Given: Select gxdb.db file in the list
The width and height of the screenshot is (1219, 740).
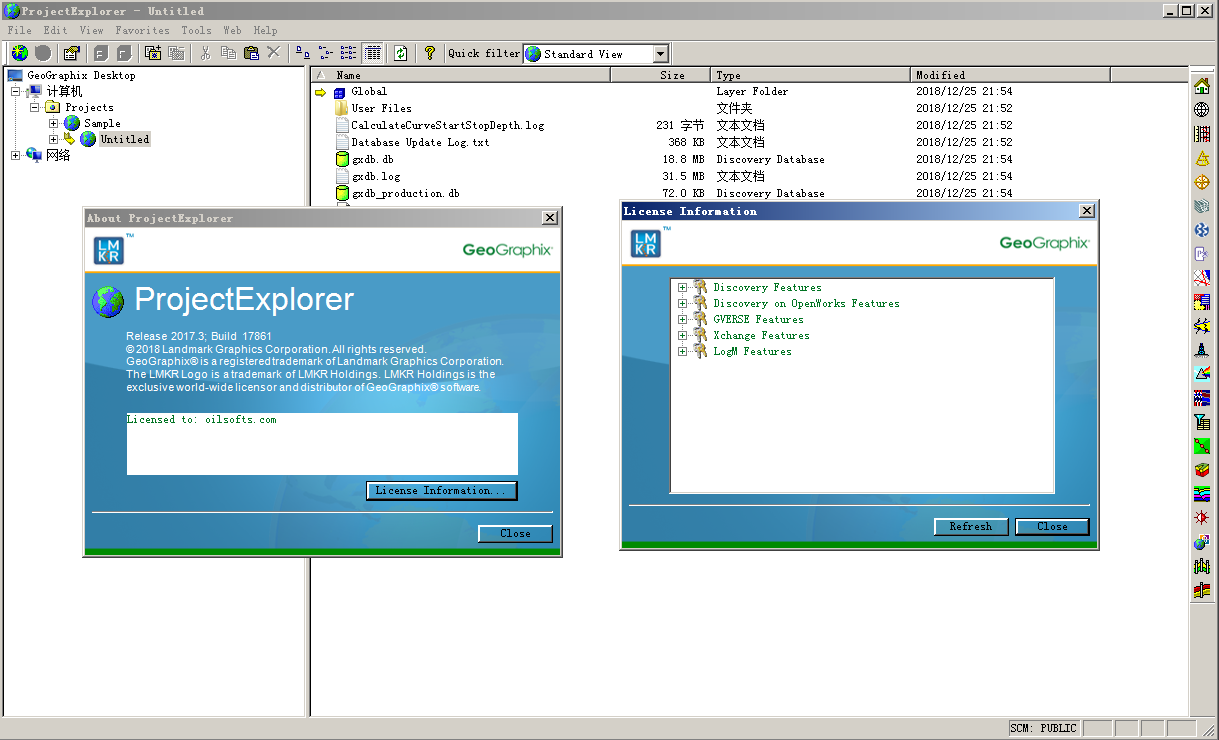Looking at the screenshot, I should pyautogui.click(x=372, y=159).
